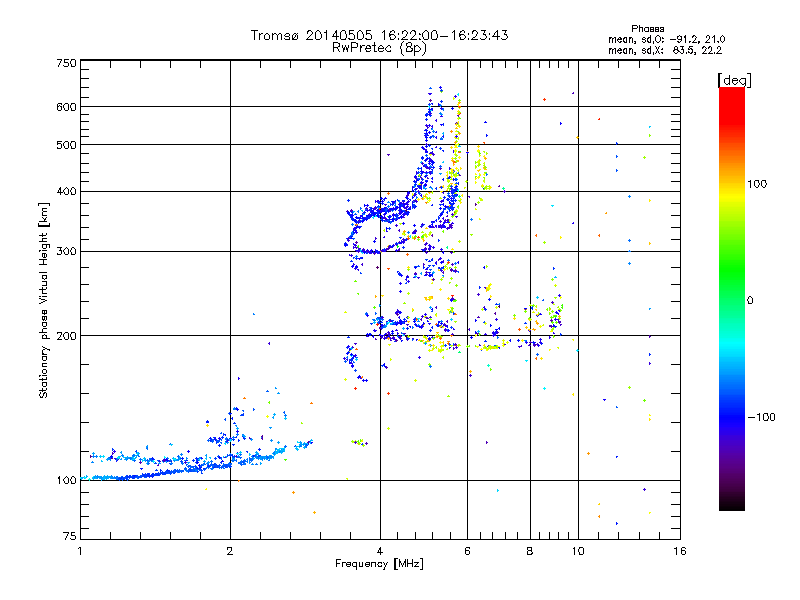
Task: Click the y-axis tick label '200'
Action: tap(66, 336)
